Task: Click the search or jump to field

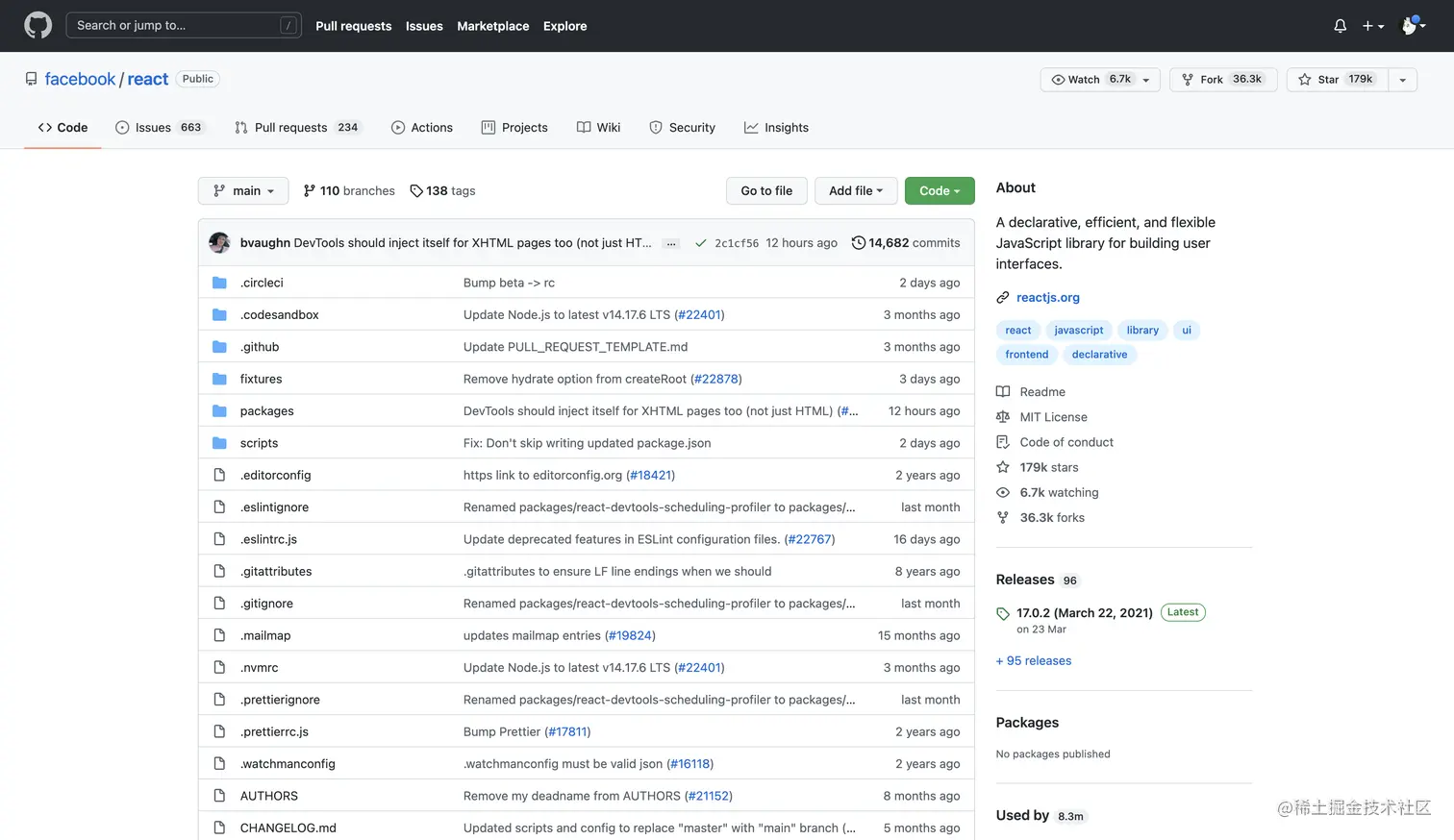Action: (x=183, y=25)
